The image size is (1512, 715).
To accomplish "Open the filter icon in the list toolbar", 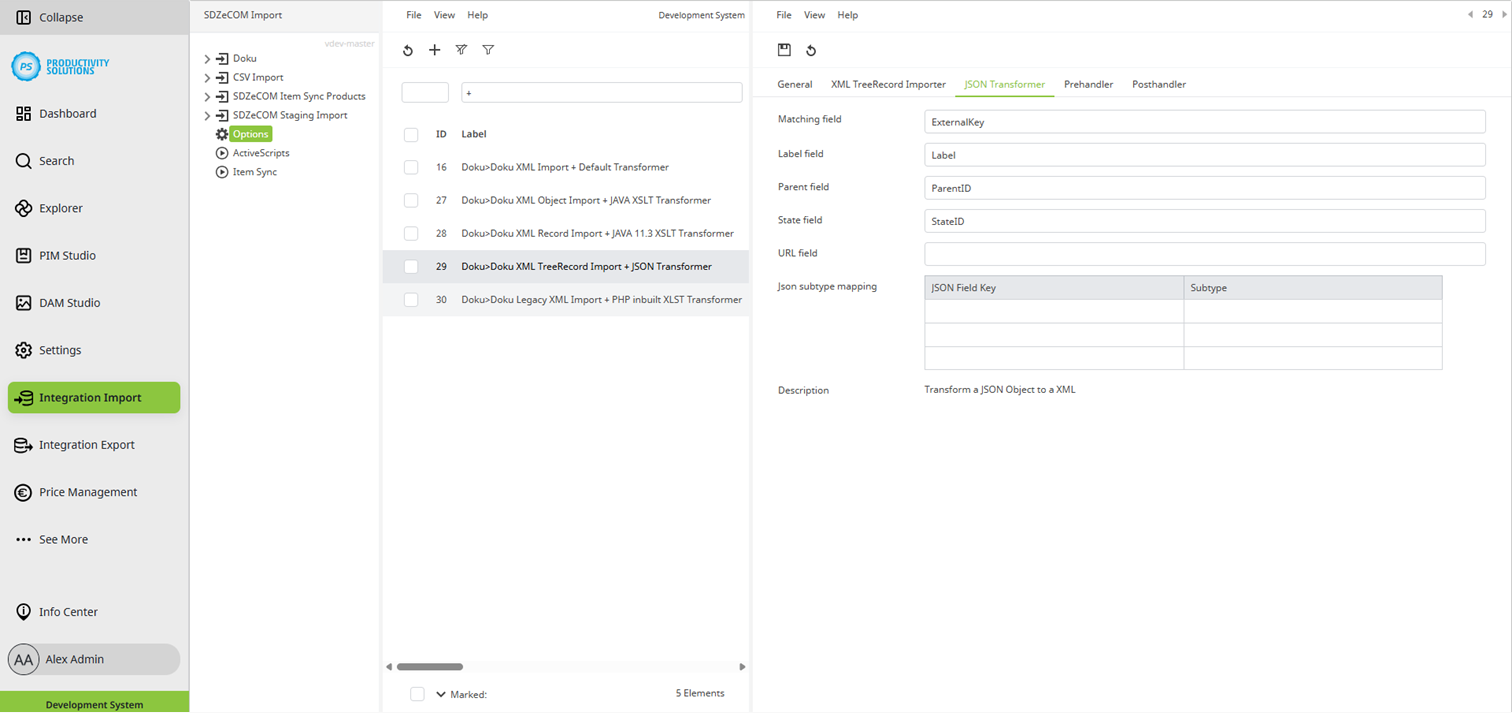I will 488,50.
